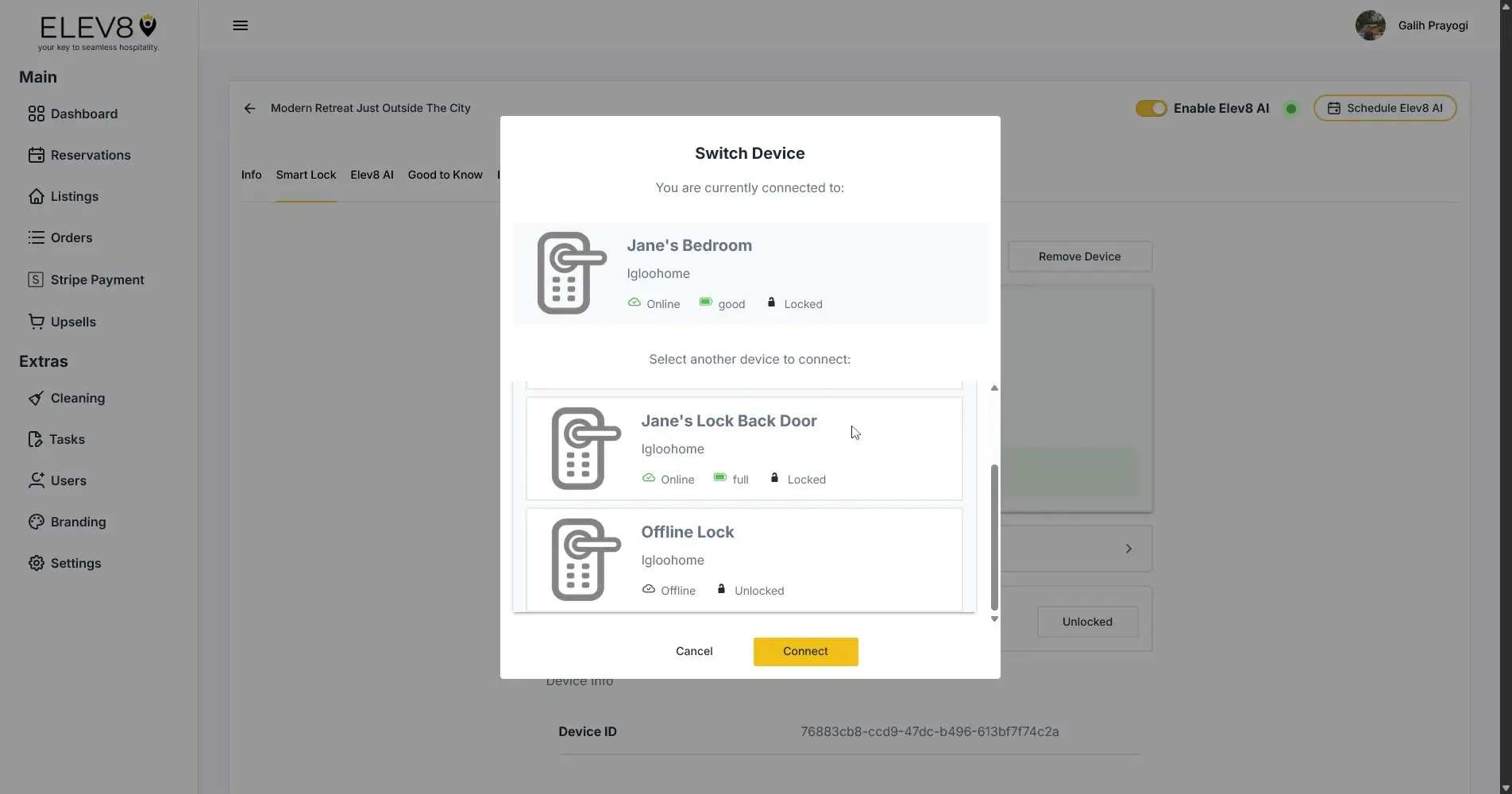This screenshot has width=1512, height=794.
Task: Switch to the Smart Lock tab
Action: [306, 175]
